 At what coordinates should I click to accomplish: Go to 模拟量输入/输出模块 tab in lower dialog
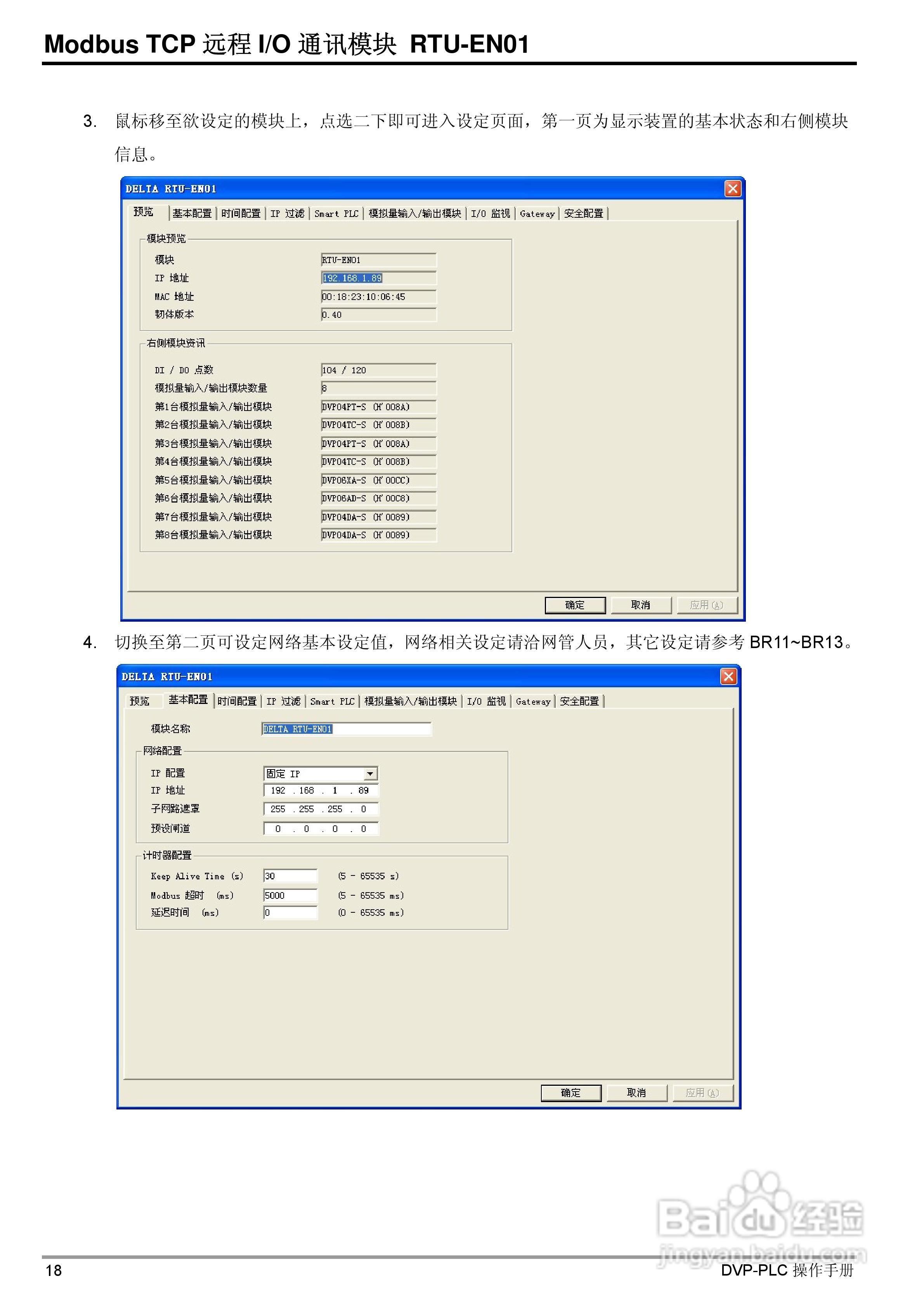[x=410, y=701]
